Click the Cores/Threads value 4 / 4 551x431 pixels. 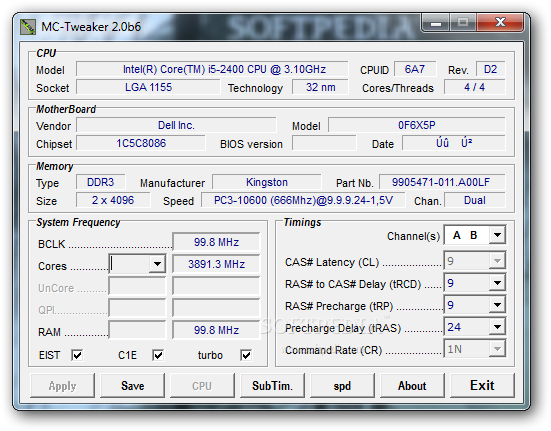coord(475,87)
